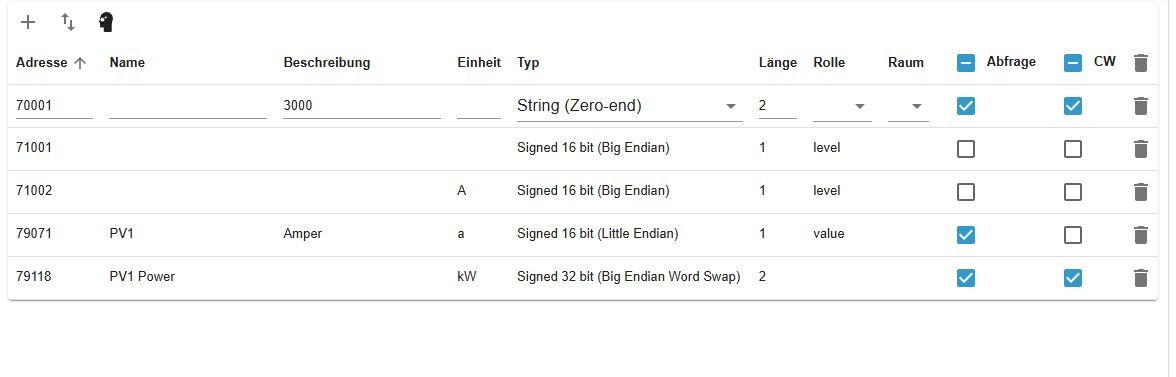The image size is (1176, 377).
Task: Delete the row with address 71002
Action: coord(1141,192)
